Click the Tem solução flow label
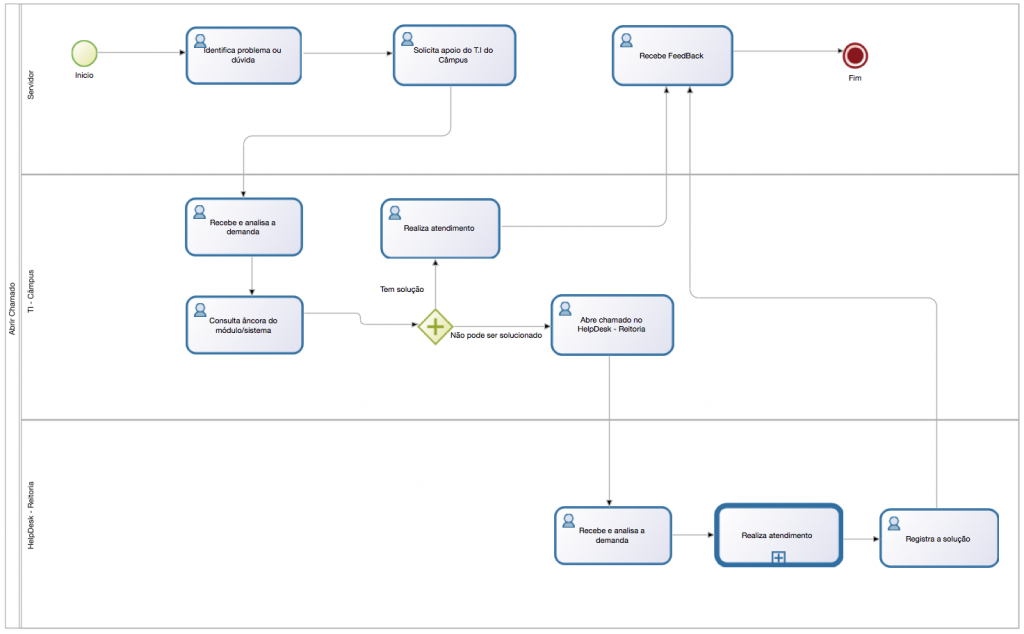 pos(402,289)
